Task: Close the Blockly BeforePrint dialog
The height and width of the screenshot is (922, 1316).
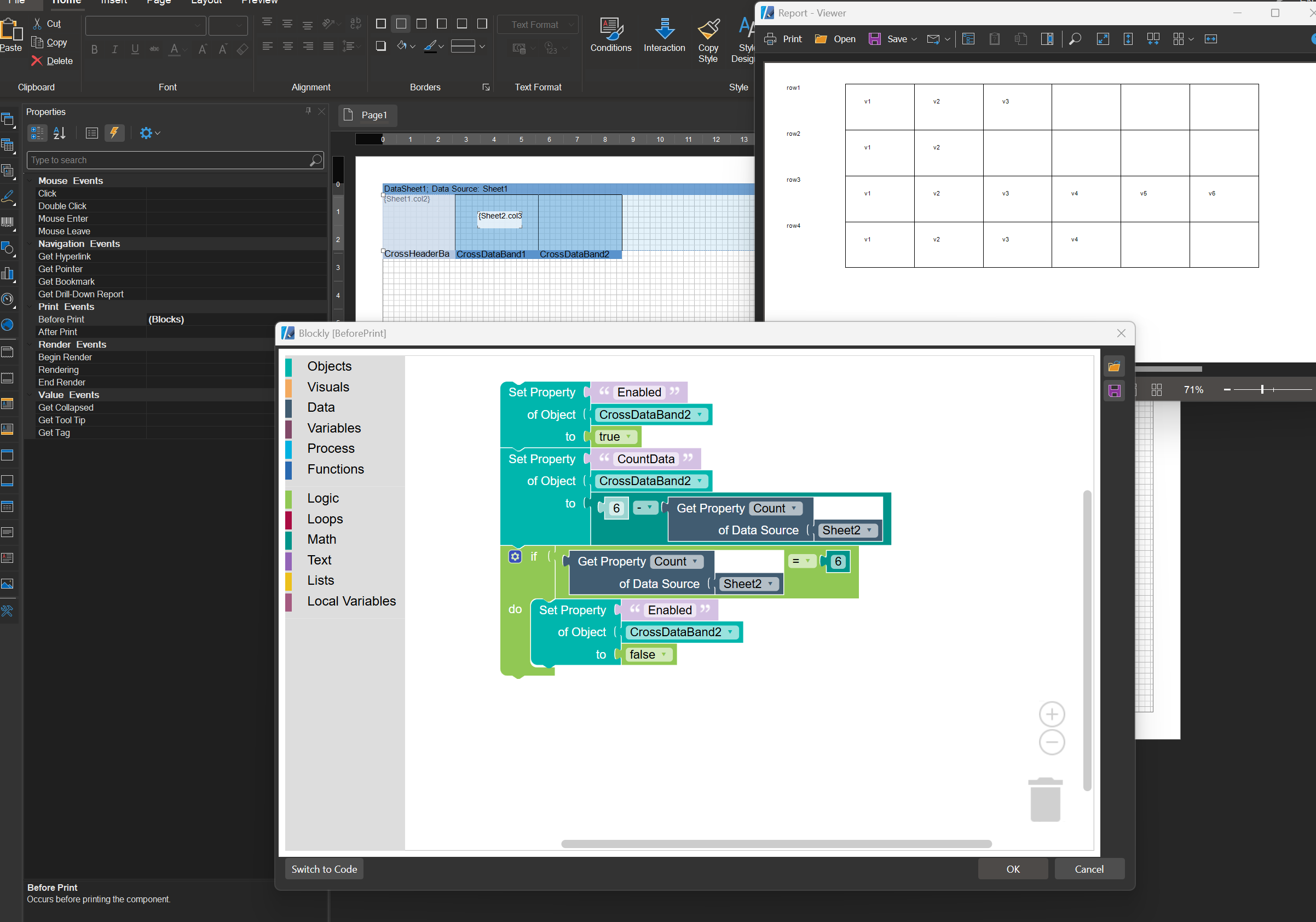Action: coord(1121,334)
